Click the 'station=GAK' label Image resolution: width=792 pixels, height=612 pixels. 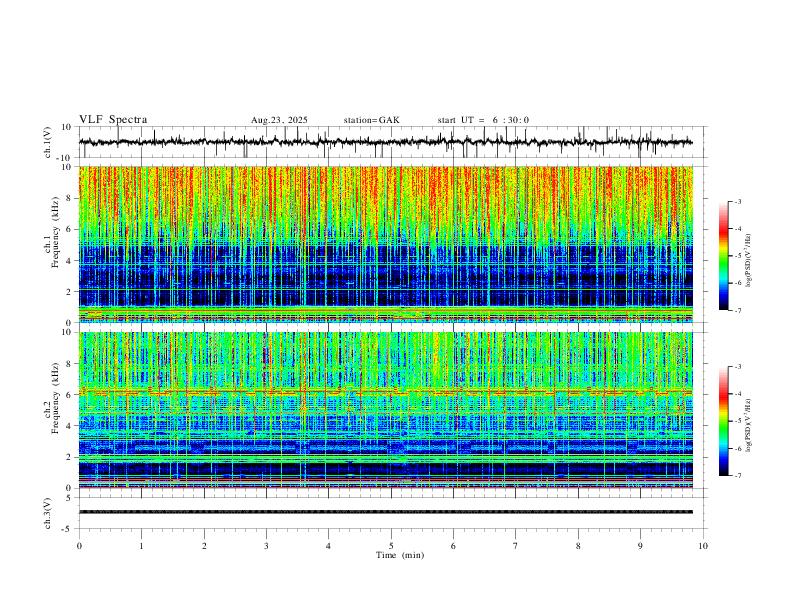[371, 120]
